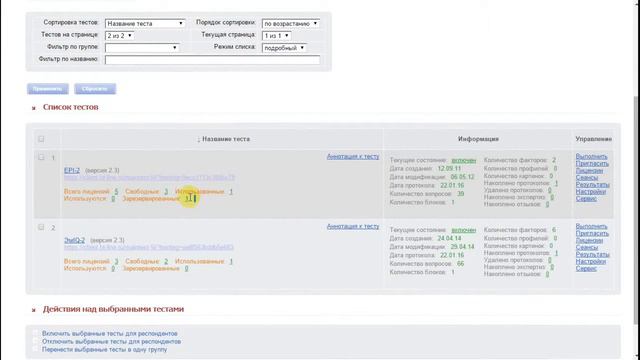
Task: Click ЭмIQ-2 creation date 24.04.14
Action: click(449, 238)
